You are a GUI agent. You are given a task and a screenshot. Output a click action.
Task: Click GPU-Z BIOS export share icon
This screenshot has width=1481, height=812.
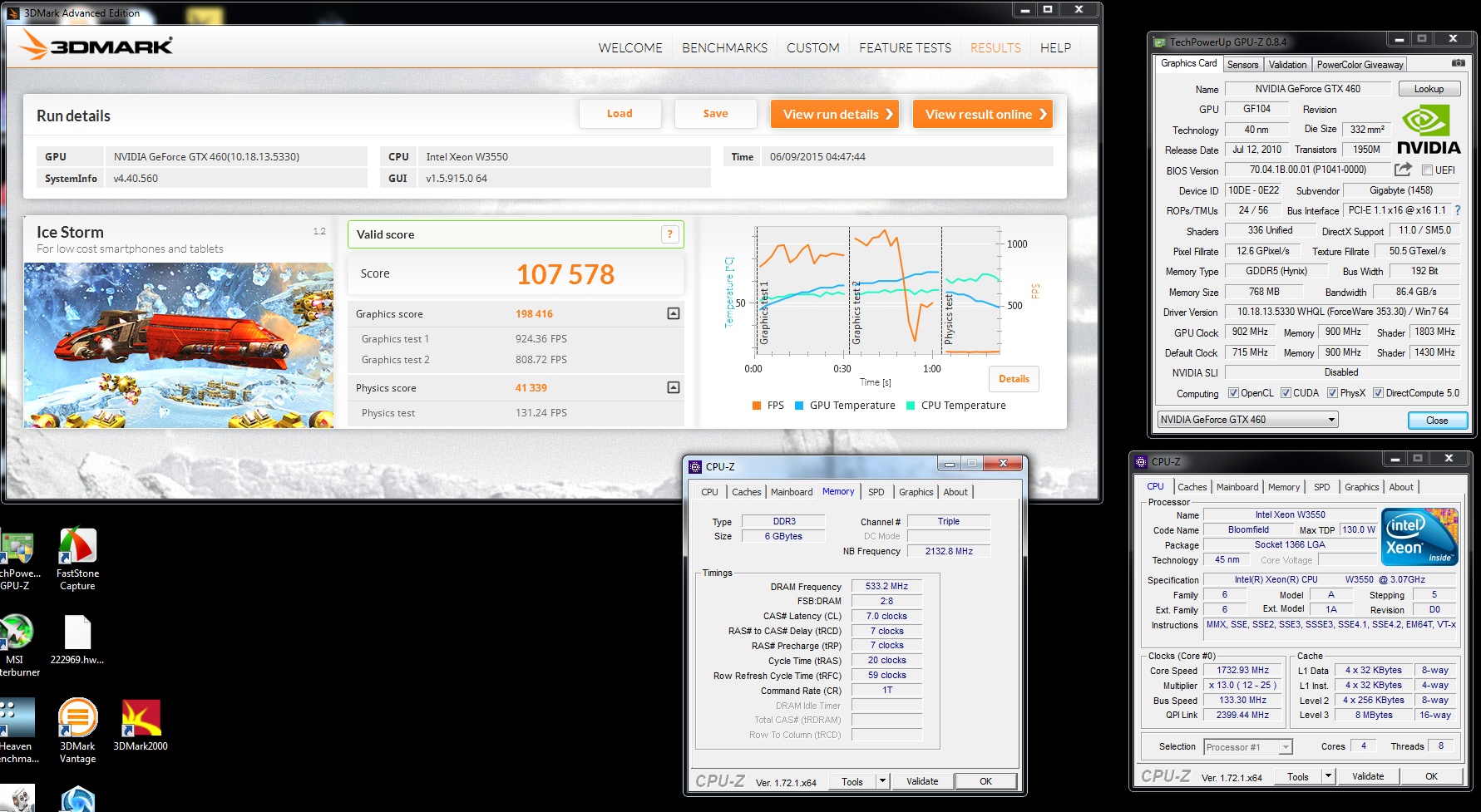1403,170
